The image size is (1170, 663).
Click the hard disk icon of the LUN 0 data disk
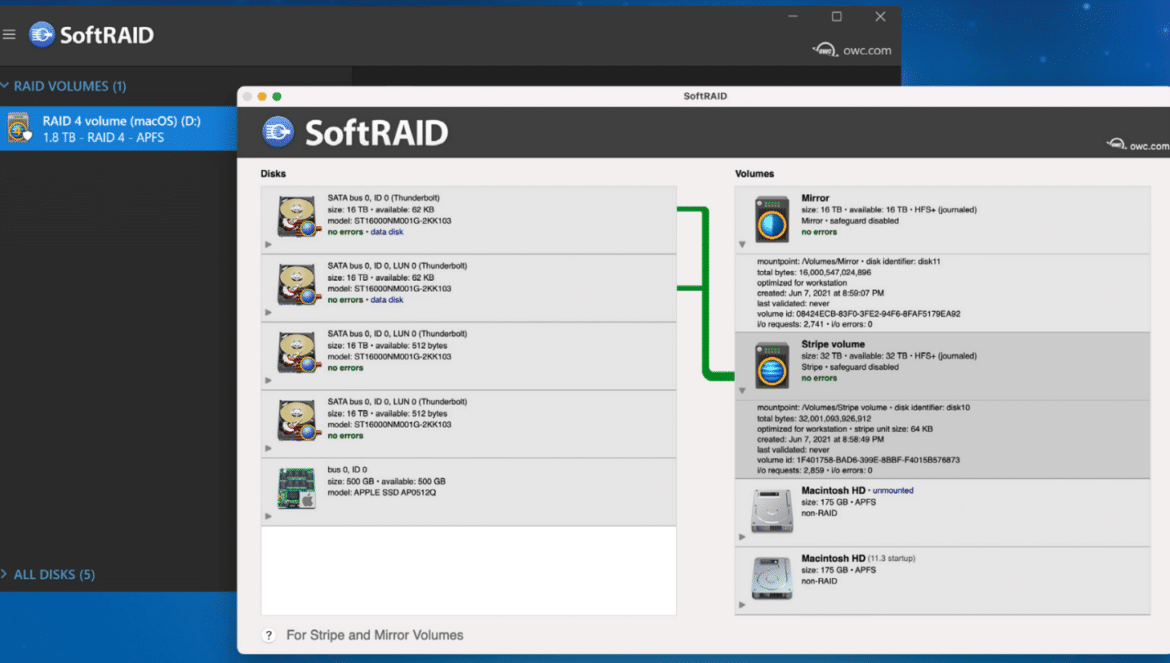coord(298,284)
